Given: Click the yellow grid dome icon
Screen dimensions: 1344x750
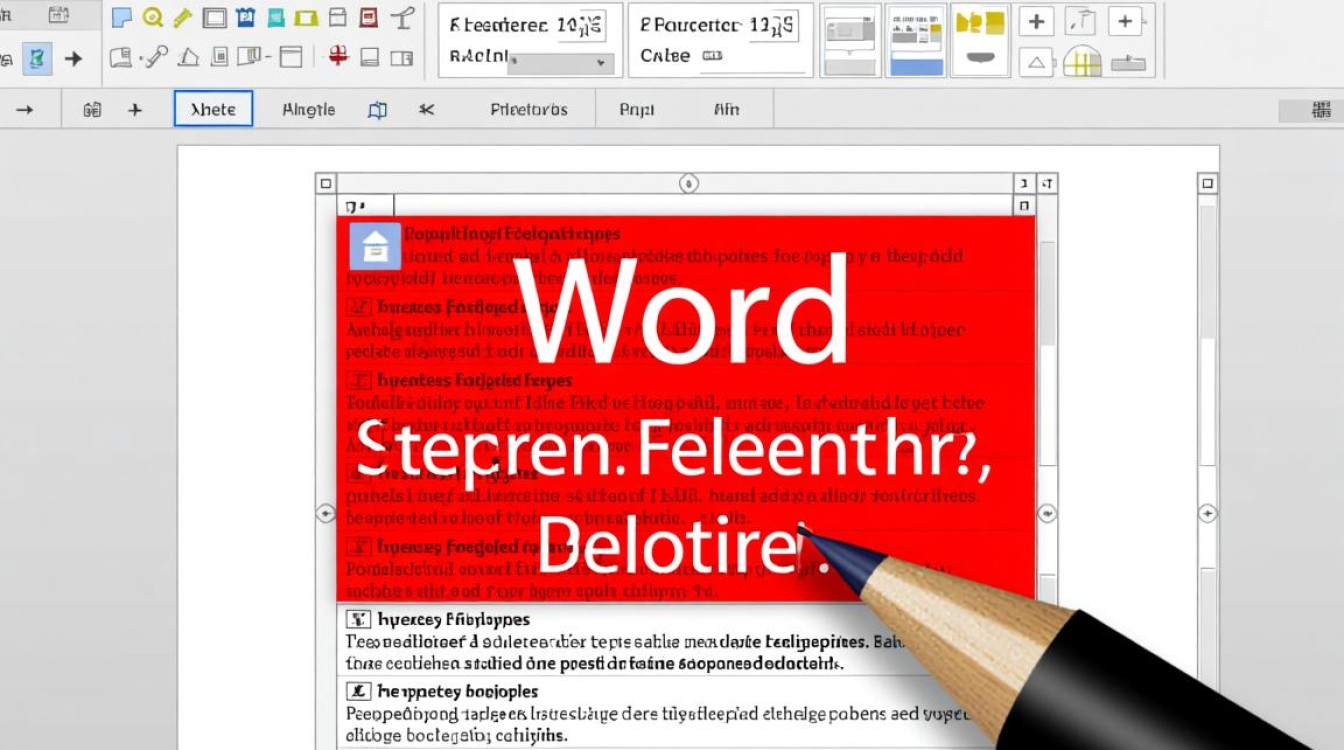Looking at the screenshot, I should (x=1082, y=62).
